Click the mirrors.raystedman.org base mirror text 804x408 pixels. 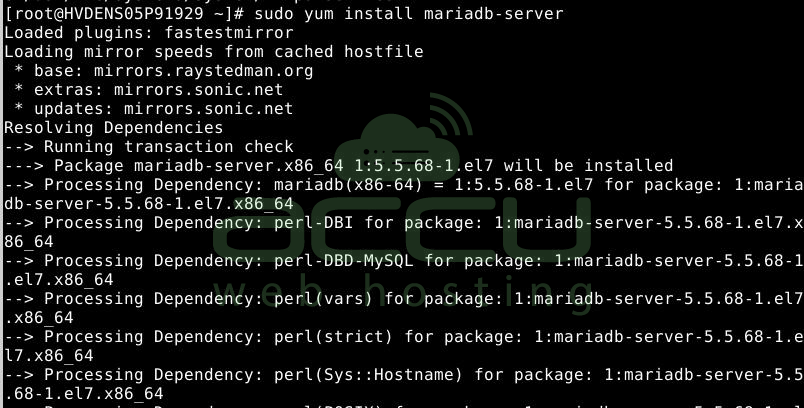point(203,71)
